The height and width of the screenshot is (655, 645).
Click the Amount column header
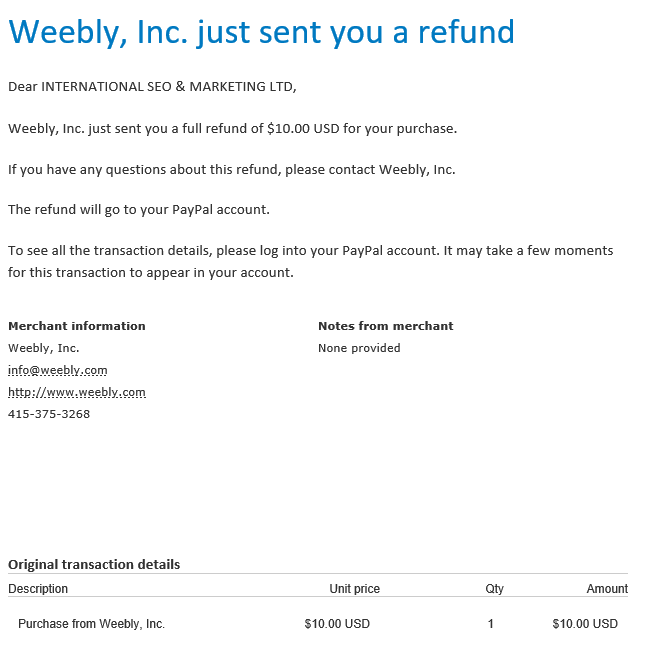pos(607,589)
